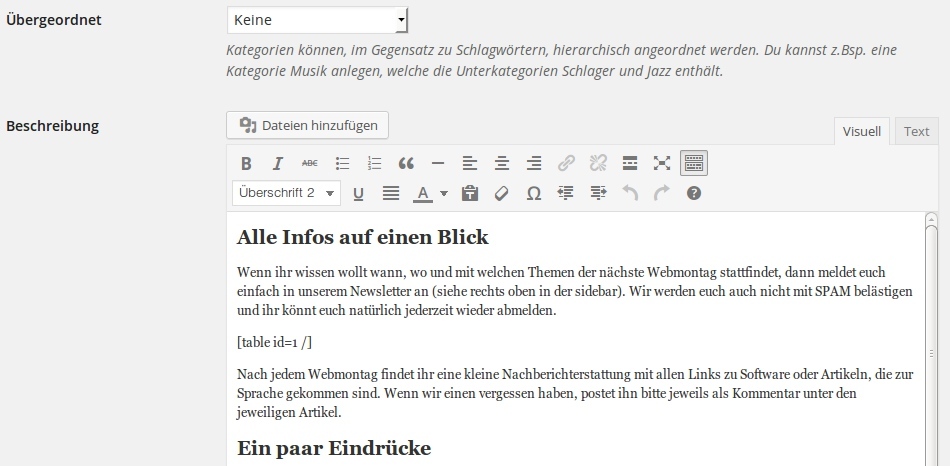
Task: Justify the text alignment
Action: click(391, 193)
